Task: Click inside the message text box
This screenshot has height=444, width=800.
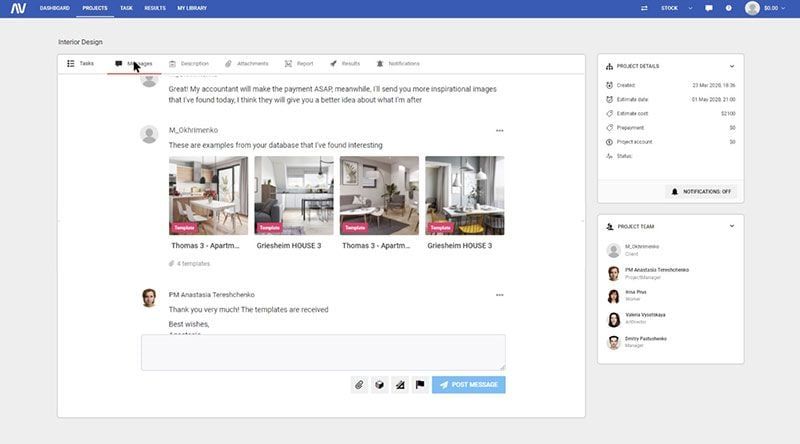Action: pos(323,352)
